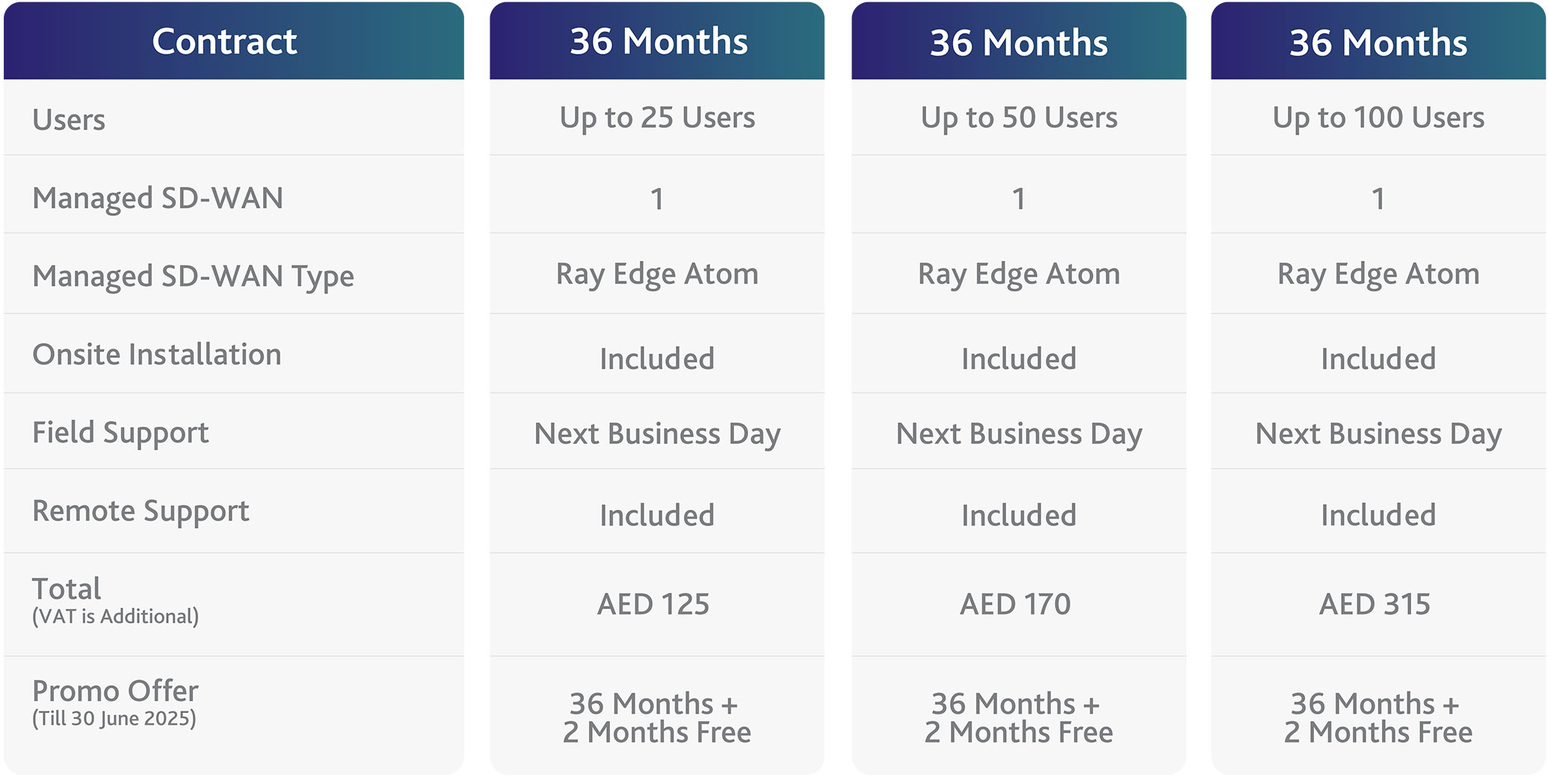Click the Field Support row label

point(120,433)
